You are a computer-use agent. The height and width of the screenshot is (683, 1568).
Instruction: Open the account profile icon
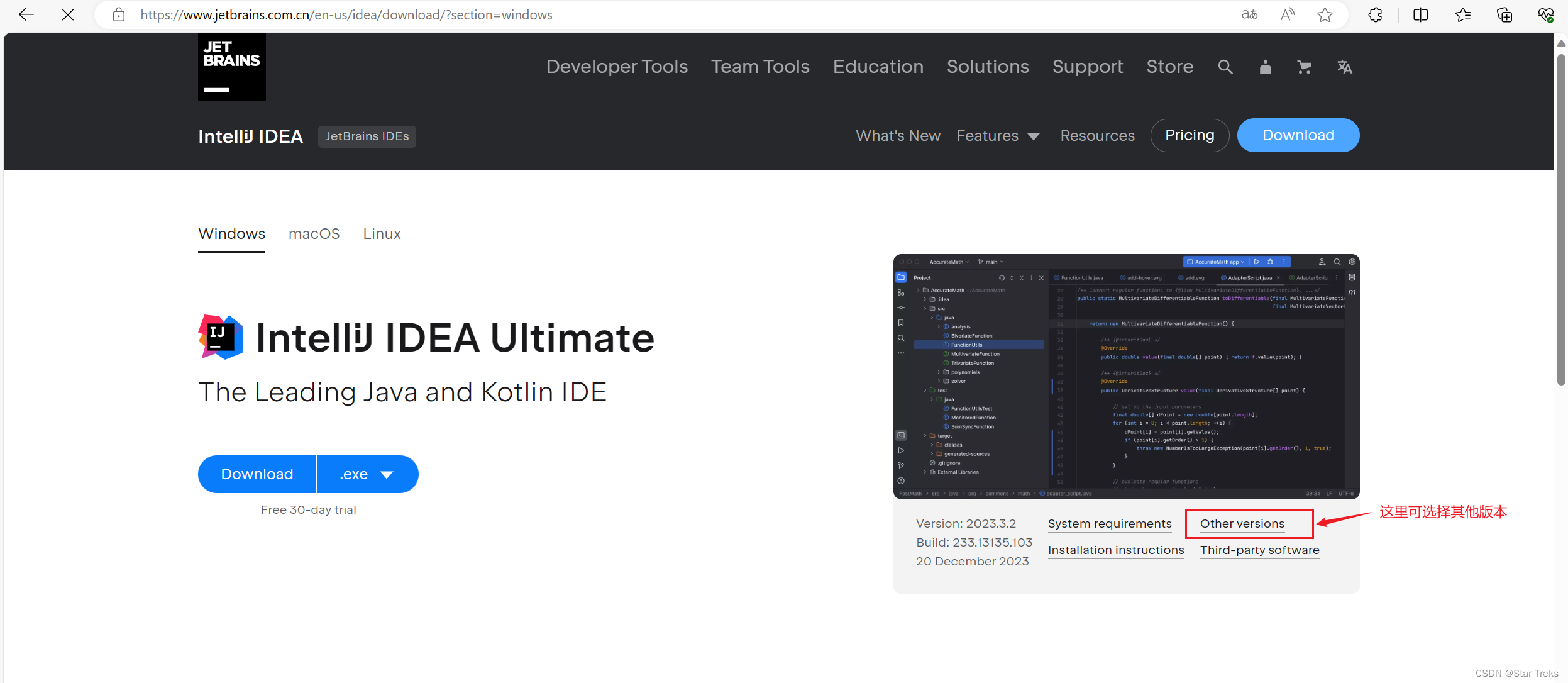pyautogui.click(x=1266, y=67)
